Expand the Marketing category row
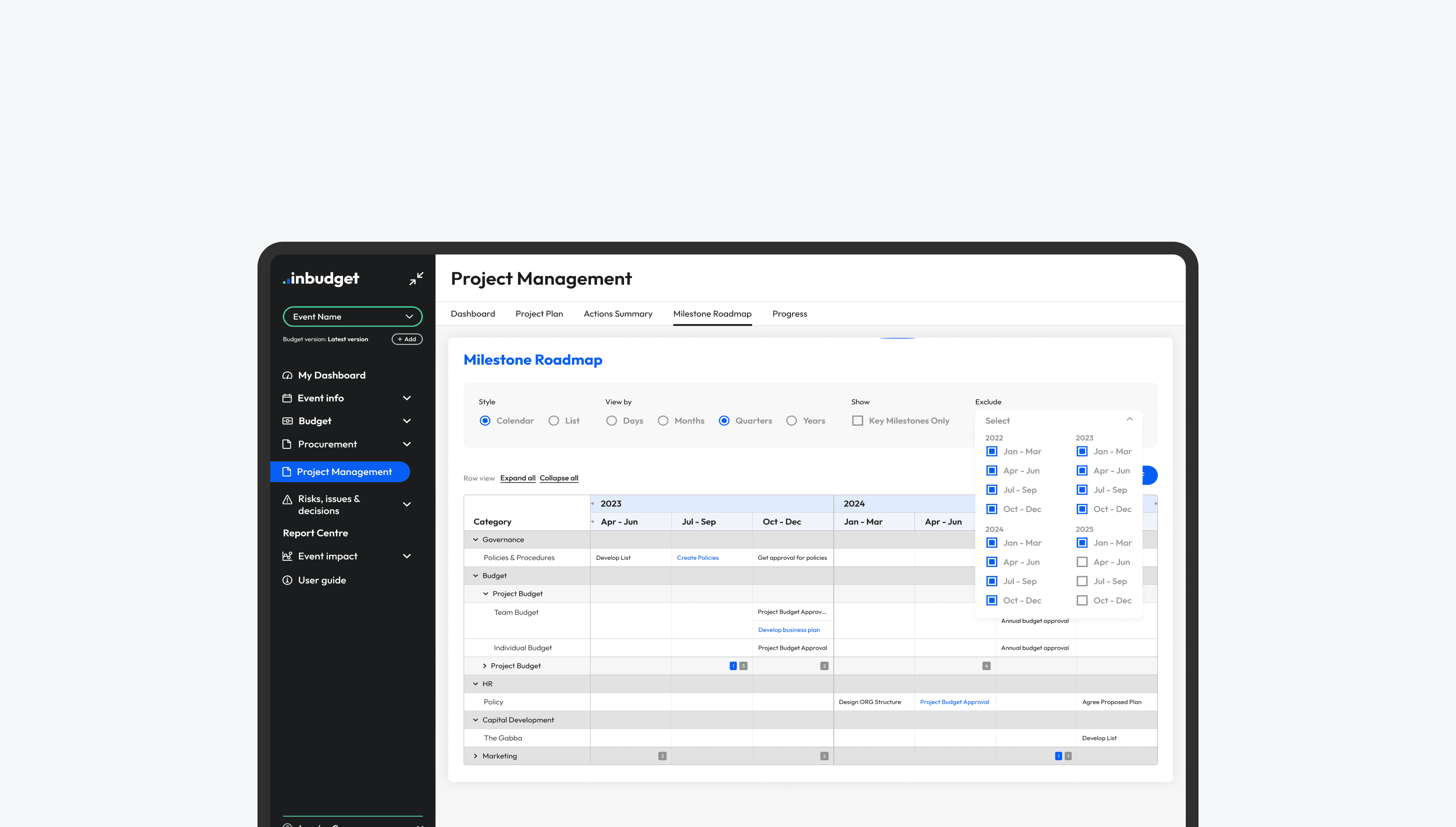Viewport: 1456px width, 827px height. (476, 757)
